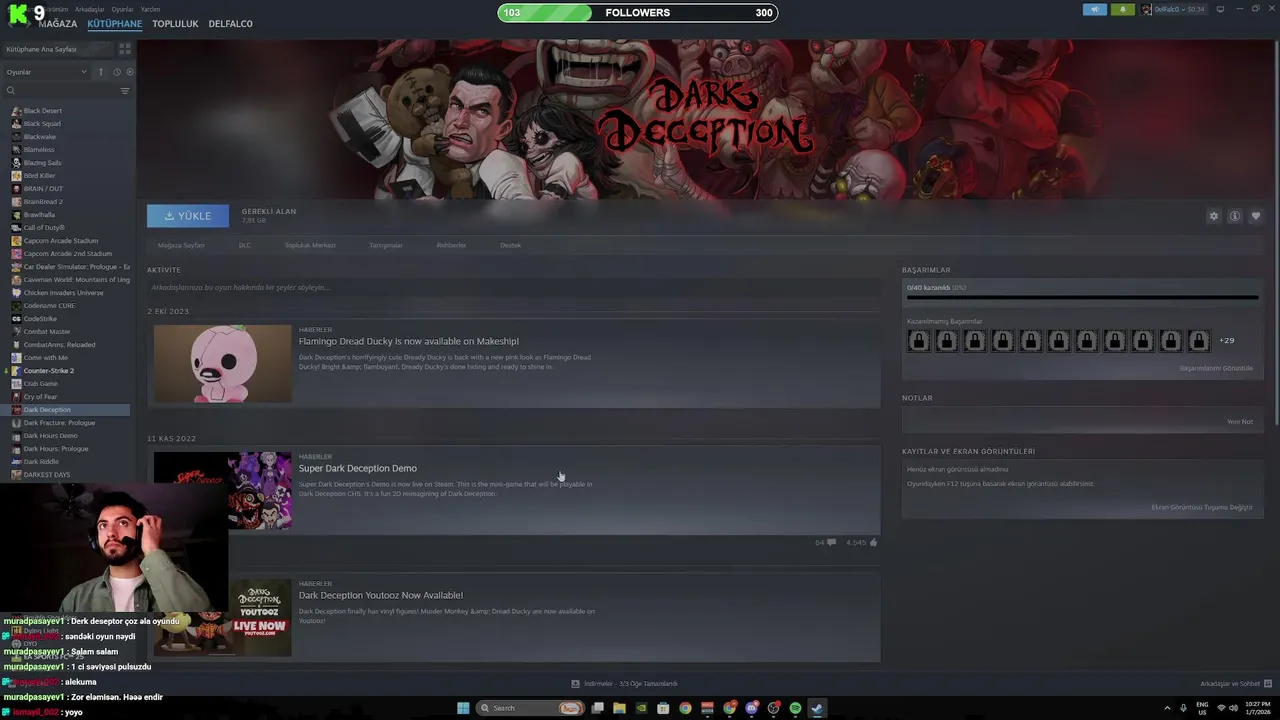The height and width of the screenshot is (720, 1280).
Task: Select Dark Fracture: Prologue in library
Action: (59, 423)
